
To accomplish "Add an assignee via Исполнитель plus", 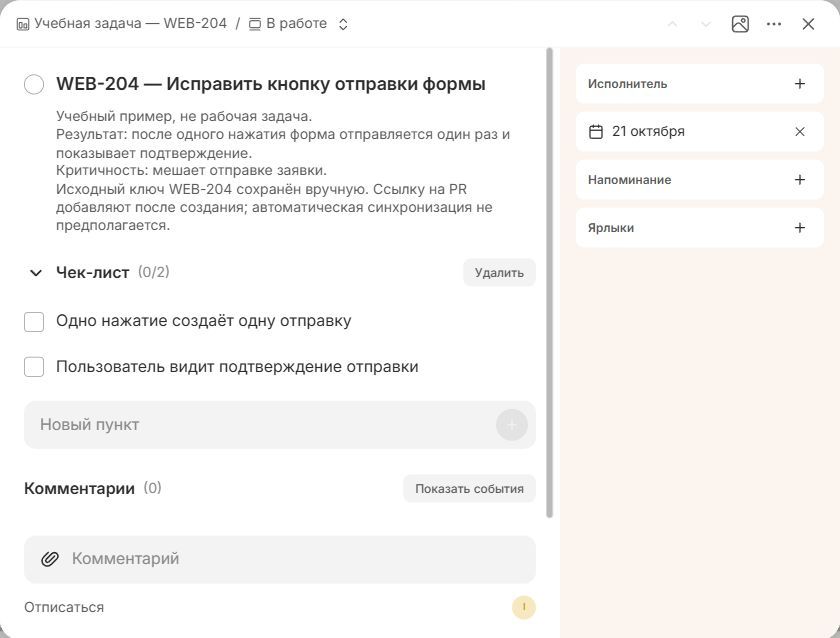I will (x=800, y=84).
